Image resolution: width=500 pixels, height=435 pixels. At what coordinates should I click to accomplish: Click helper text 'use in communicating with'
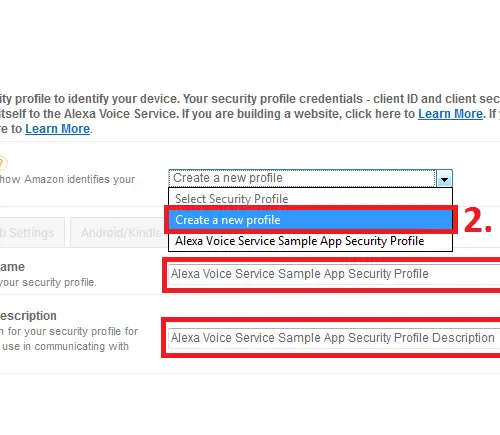65,346
